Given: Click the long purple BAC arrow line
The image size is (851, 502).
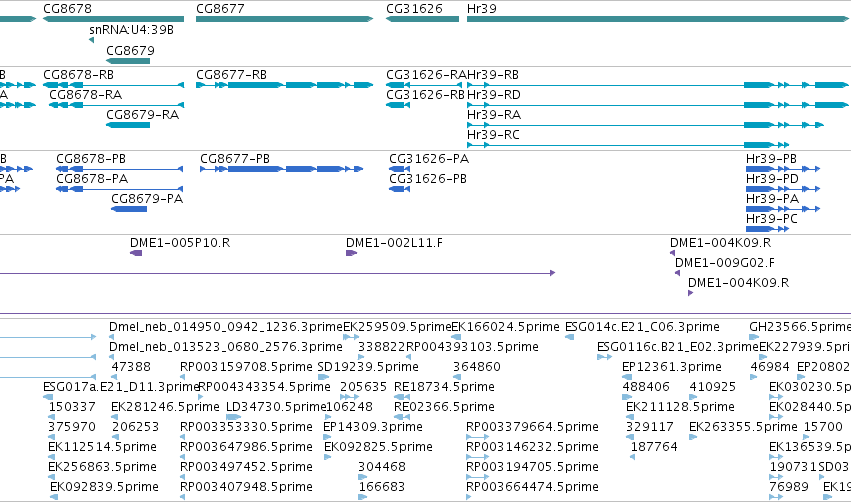Looking at the screenshot, I should pos(277,273).
